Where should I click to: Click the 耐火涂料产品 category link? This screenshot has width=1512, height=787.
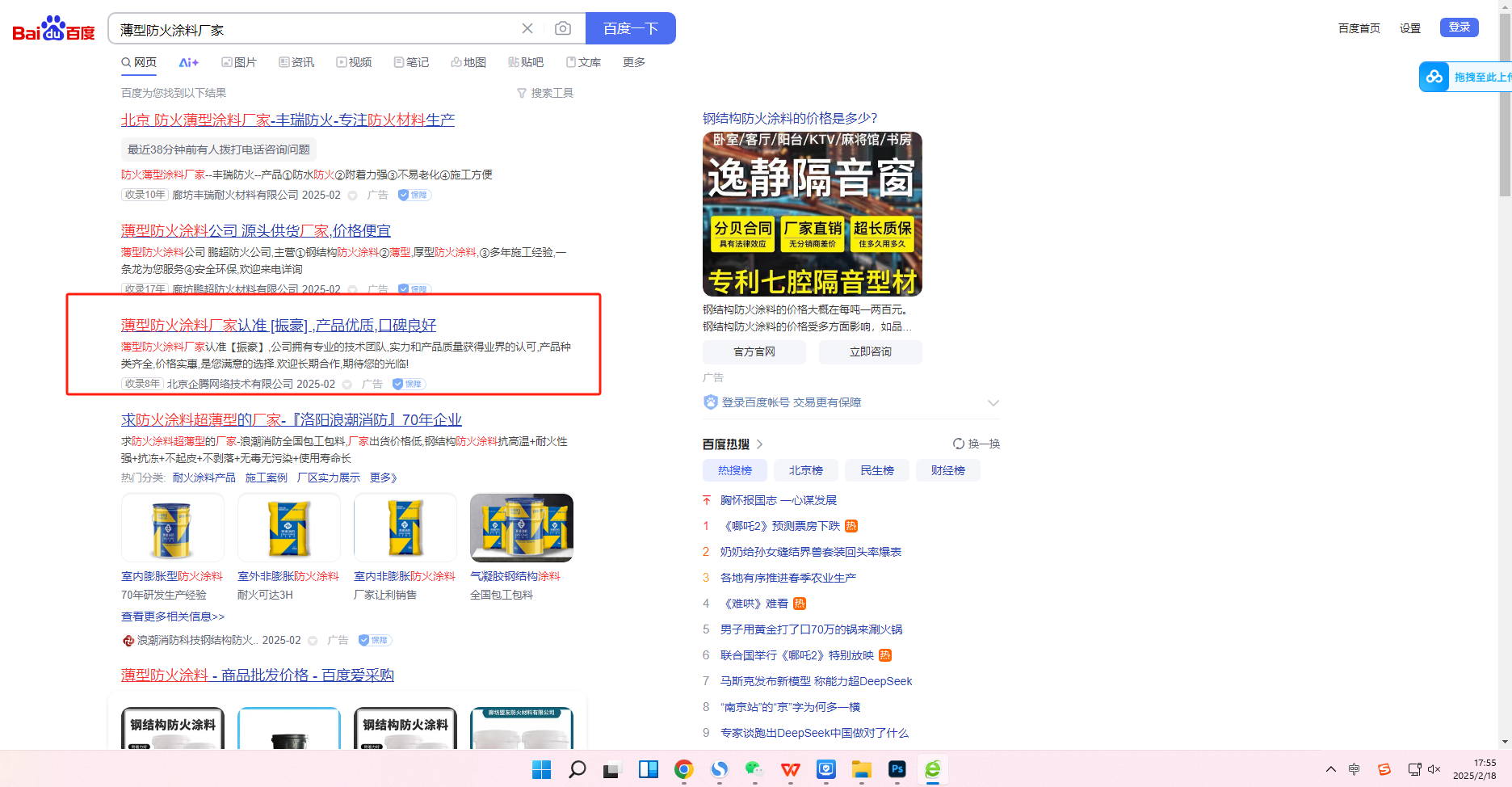[204, 478]
